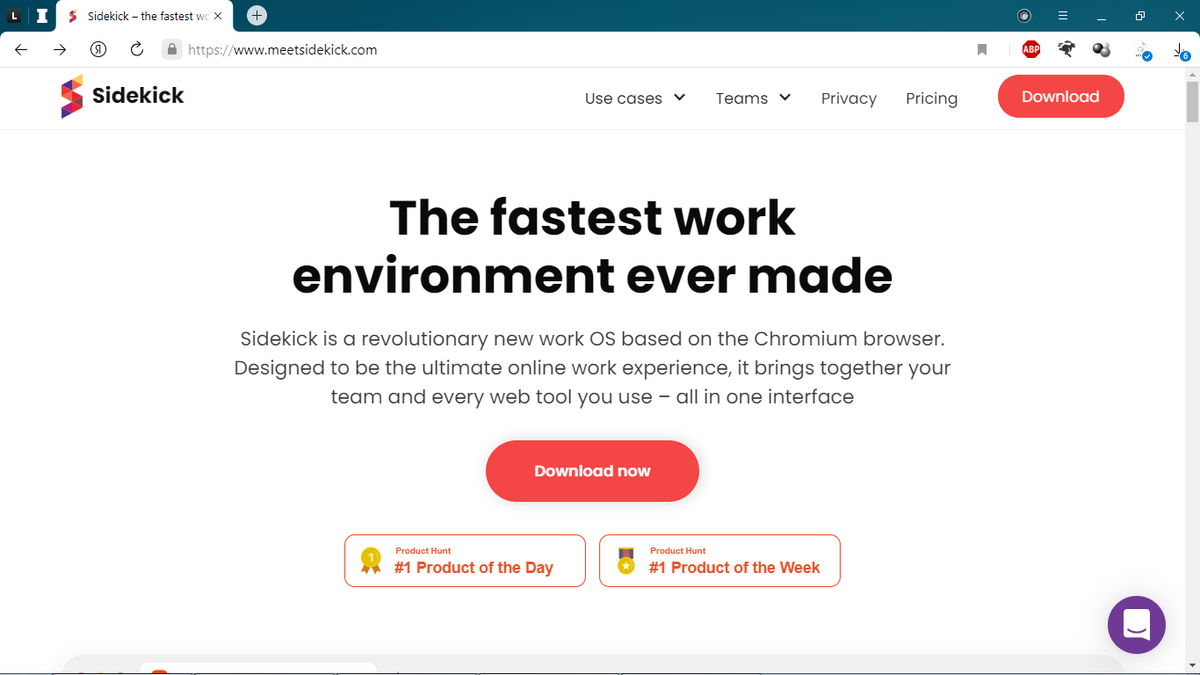Bookmark this page

pos(982,49)
